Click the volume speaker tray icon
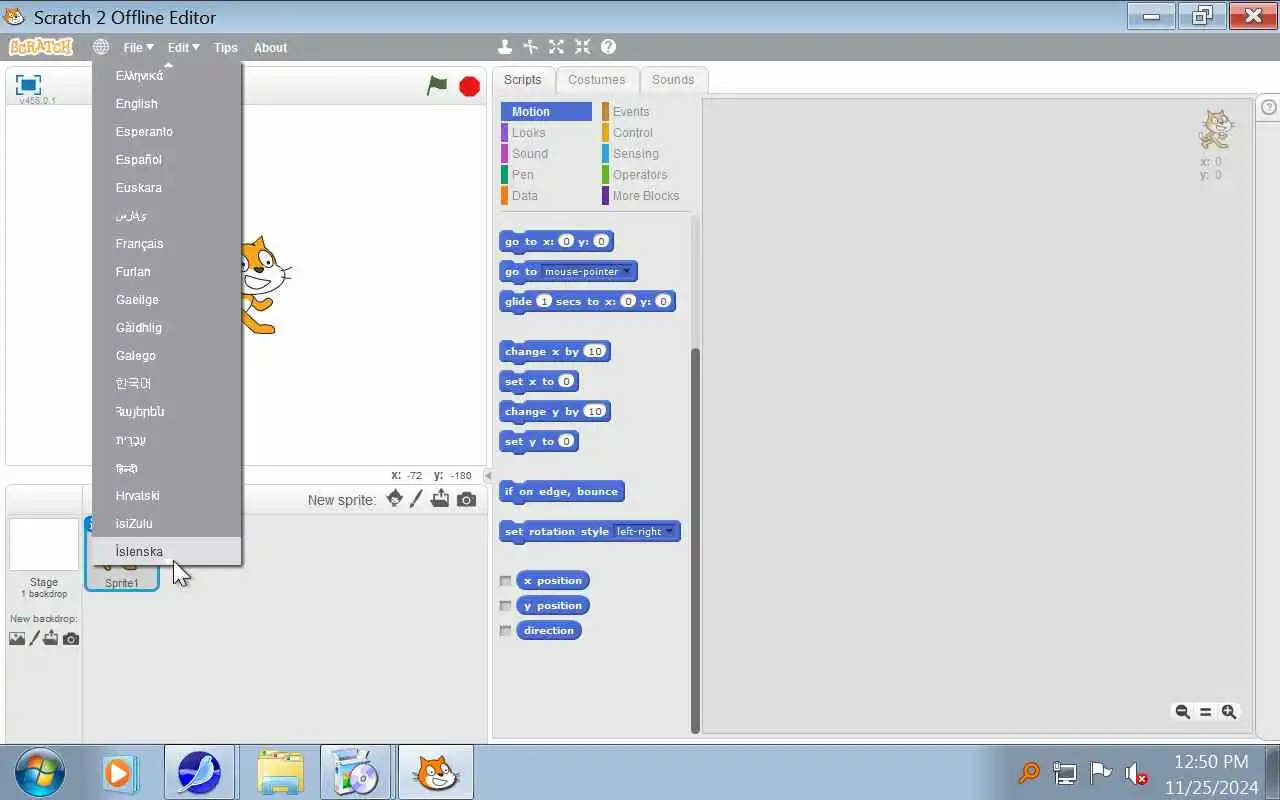The width and height of the screenshot is (1280, 800). coord(1135,773)
